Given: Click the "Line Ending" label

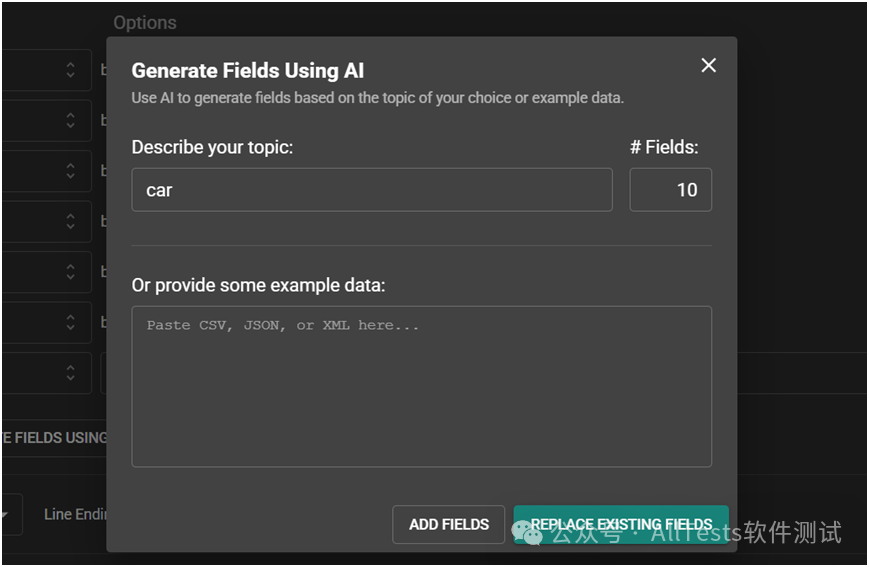Looking at the screenshot, I should (75, 514).
